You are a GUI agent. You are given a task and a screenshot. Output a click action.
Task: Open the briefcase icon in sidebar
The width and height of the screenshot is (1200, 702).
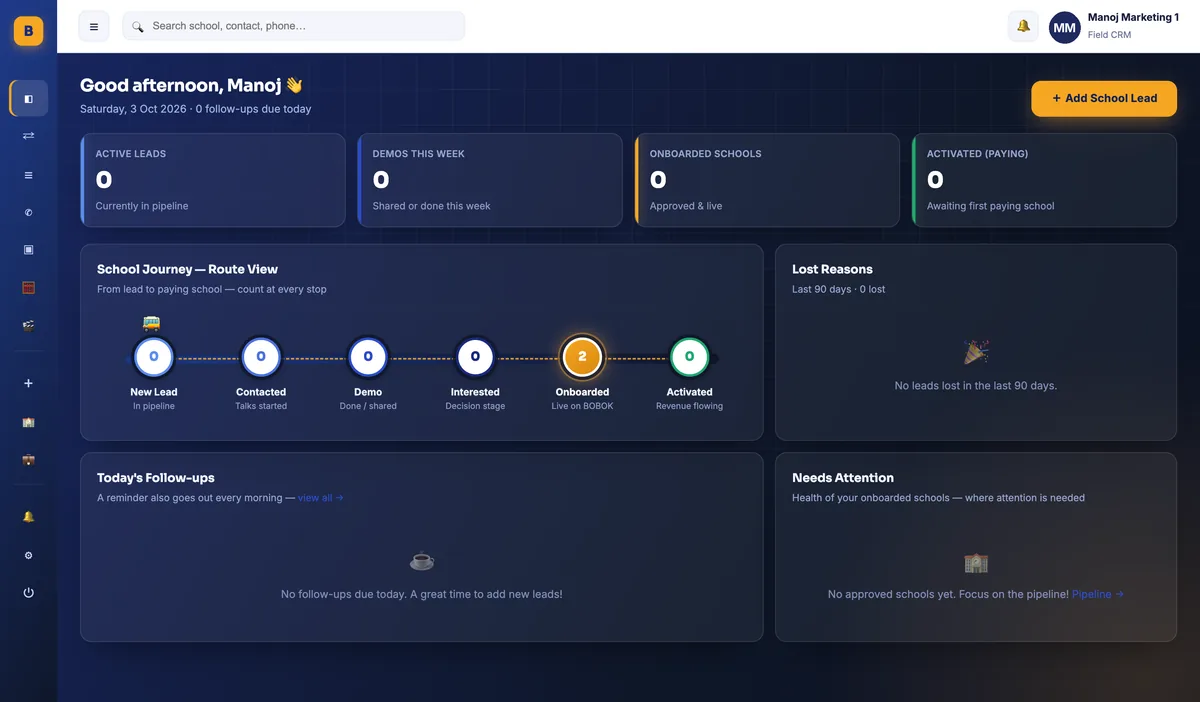[x=28, y=460]
